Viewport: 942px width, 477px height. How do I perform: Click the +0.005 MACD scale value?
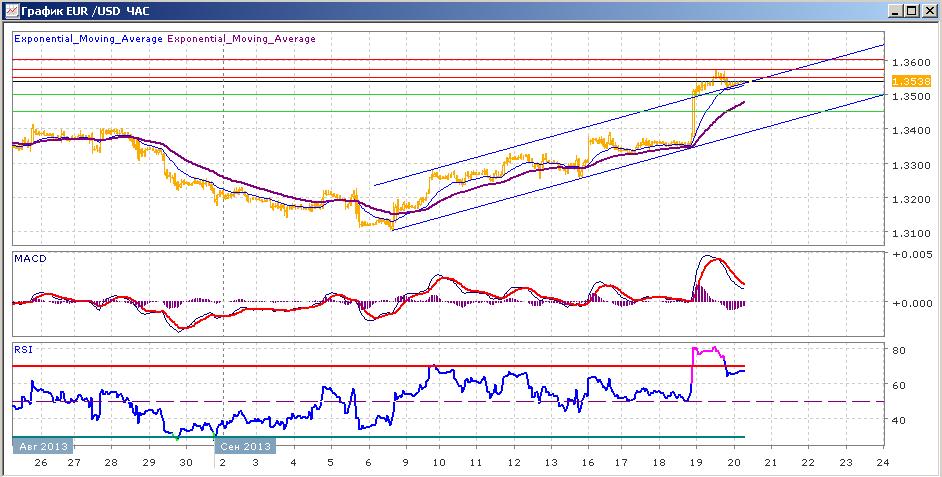pyautogui.click(x=911, y=255)
